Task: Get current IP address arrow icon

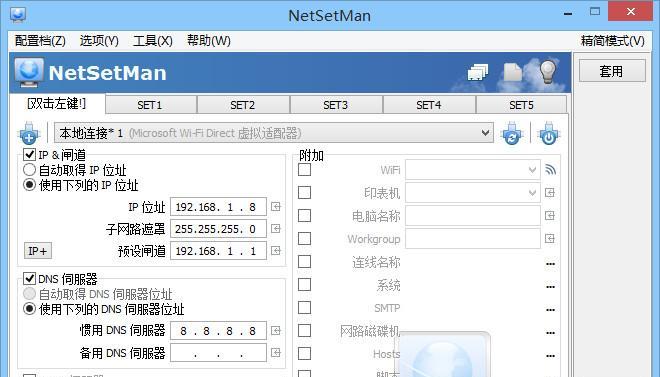Action: (x=276, y=207)
